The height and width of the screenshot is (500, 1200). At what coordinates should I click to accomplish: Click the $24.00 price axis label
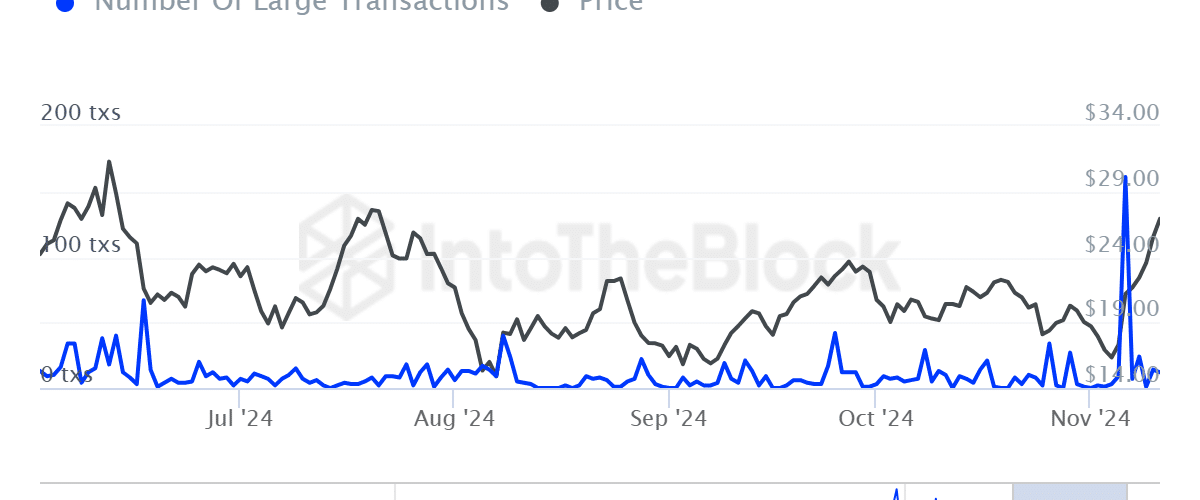pyautogui.click(x=1122, y=244)
